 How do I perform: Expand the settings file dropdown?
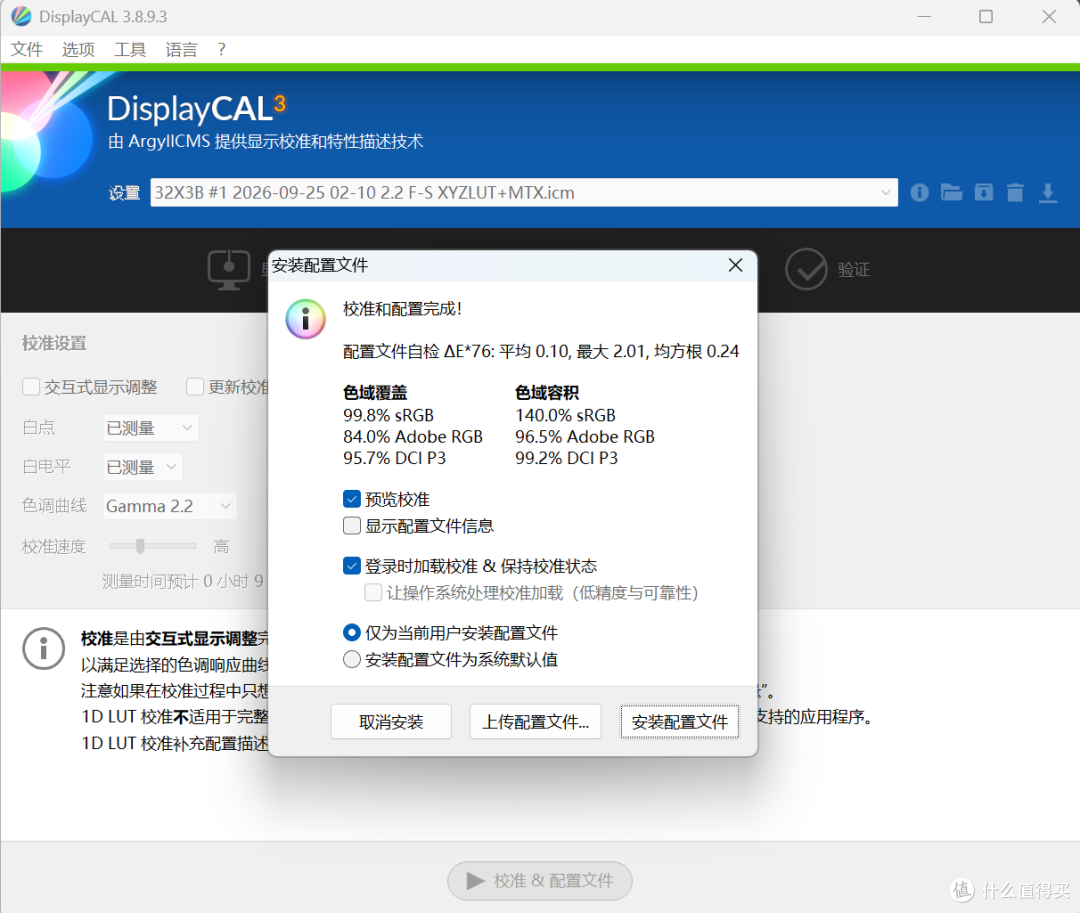coord(885,192)
